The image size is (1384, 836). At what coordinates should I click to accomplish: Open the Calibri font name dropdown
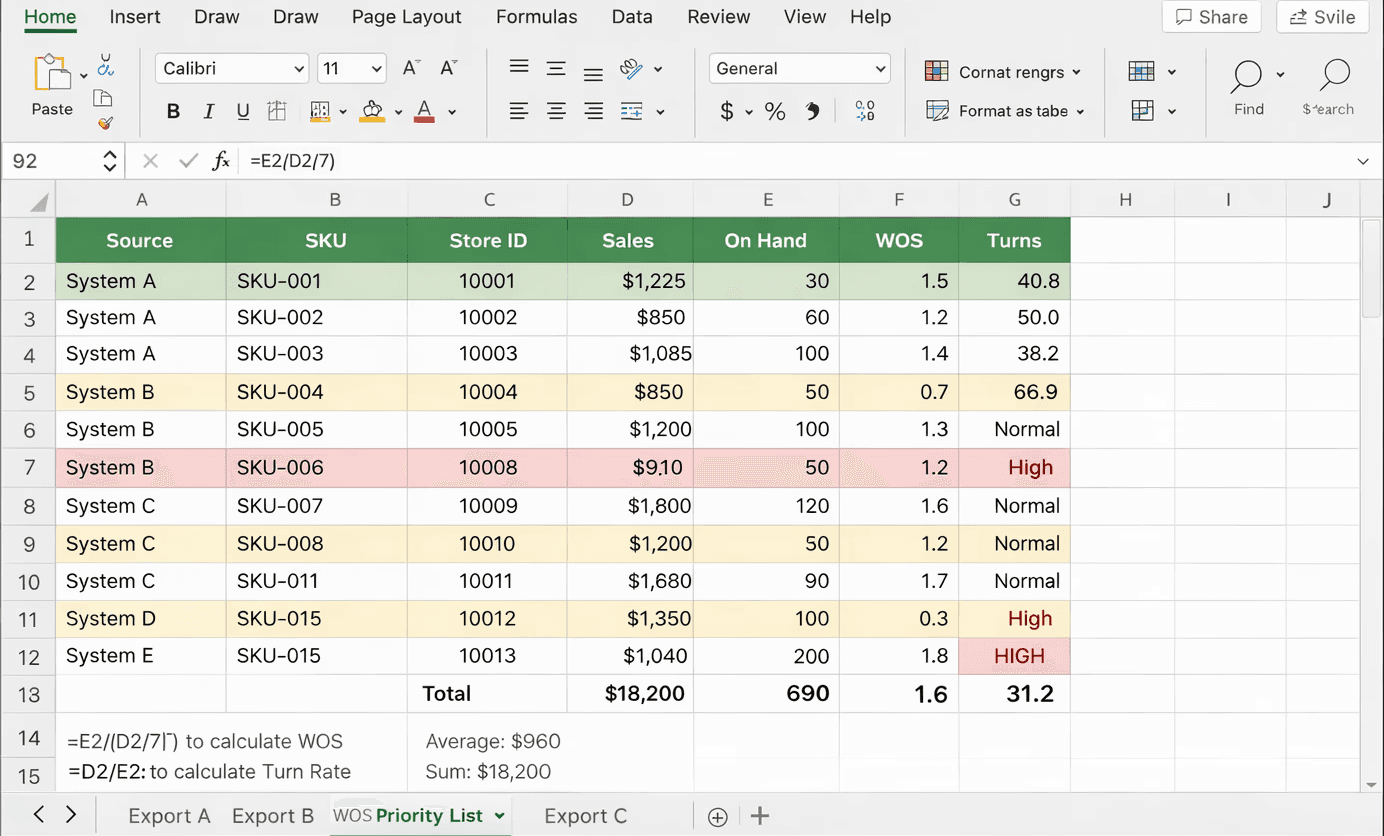231,68
